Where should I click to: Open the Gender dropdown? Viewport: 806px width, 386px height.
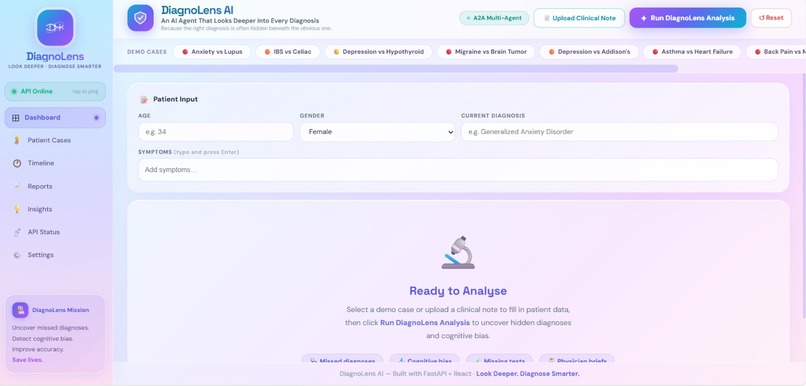378,132
